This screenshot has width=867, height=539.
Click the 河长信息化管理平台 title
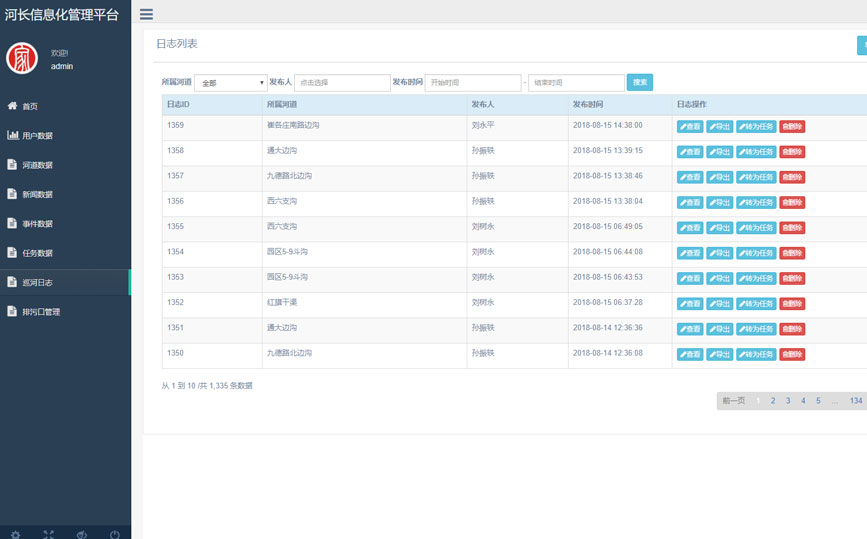62,14
